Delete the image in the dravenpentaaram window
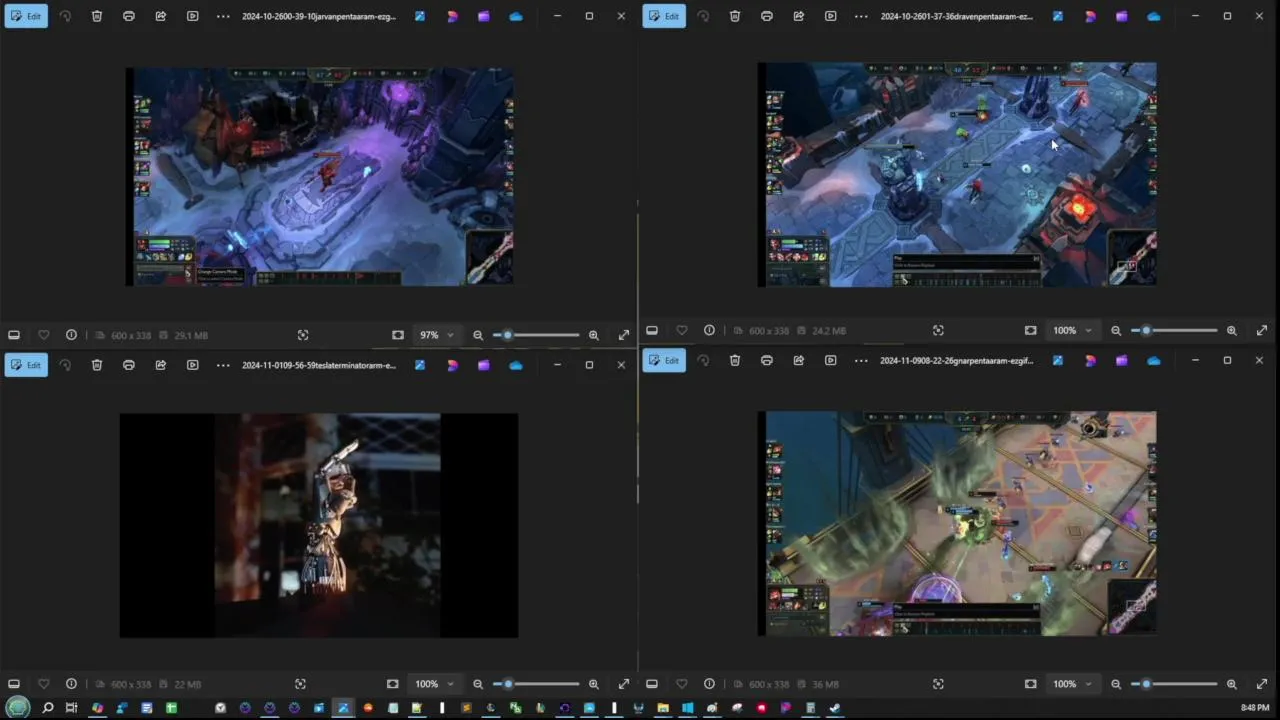This screenshot has height=720, width=1280. (735, 16)
